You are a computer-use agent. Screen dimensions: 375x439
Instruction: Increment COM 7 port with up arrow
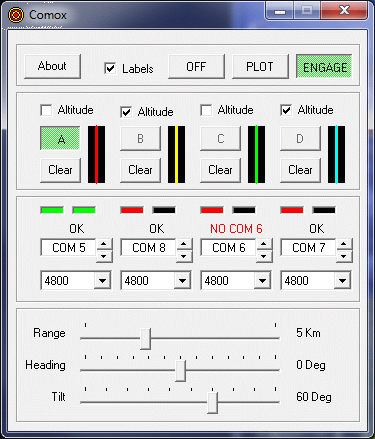click(x=344, y=244)
